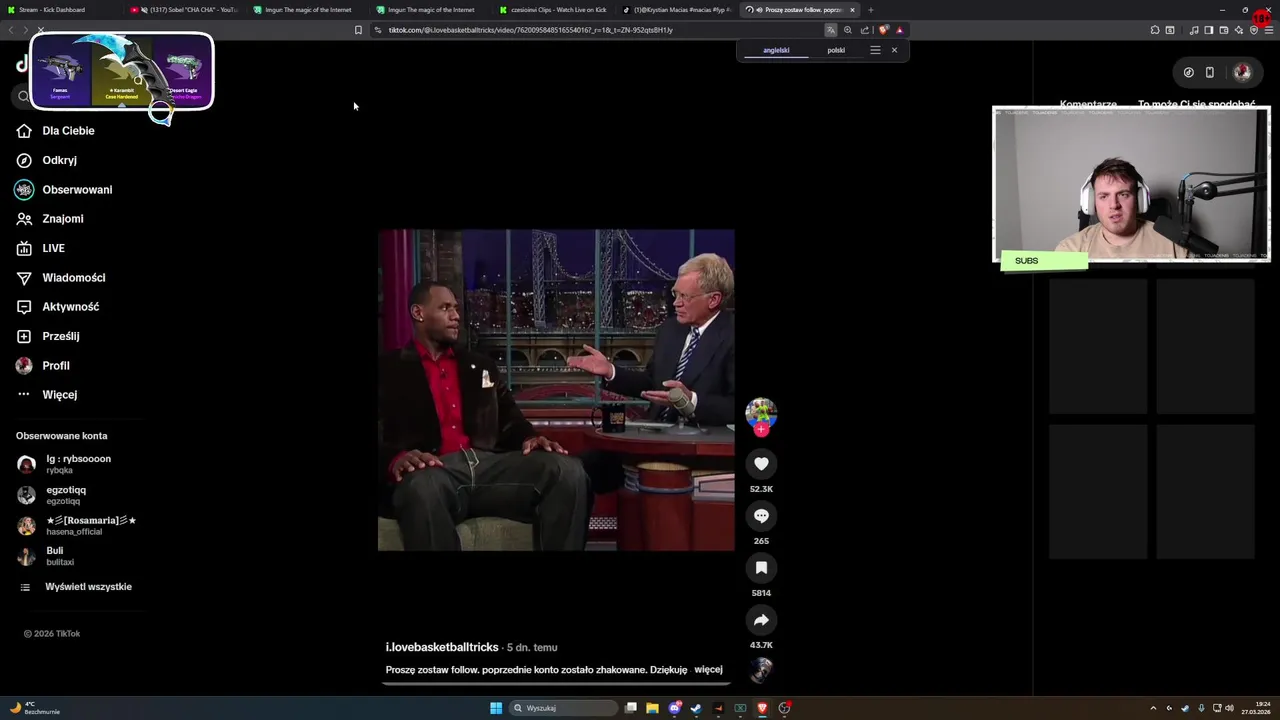The width and height of the screenshot is (1280, 720).
Task: Switch to czesioinsi Clips Kick tab
Action: [555, 10]
